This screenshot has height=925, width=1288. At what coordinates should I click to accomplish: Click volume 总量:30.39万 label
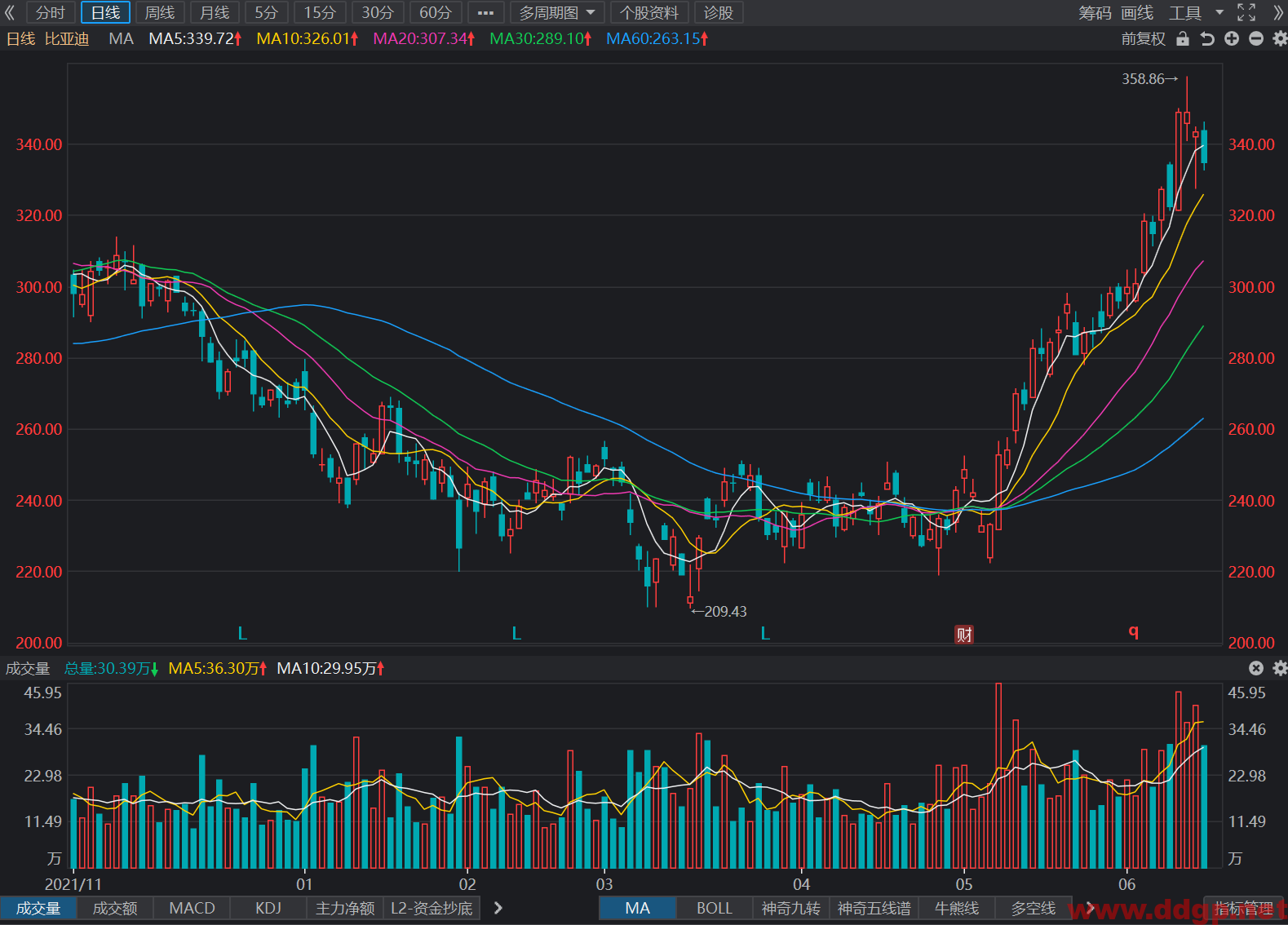(x=112, y=668)
